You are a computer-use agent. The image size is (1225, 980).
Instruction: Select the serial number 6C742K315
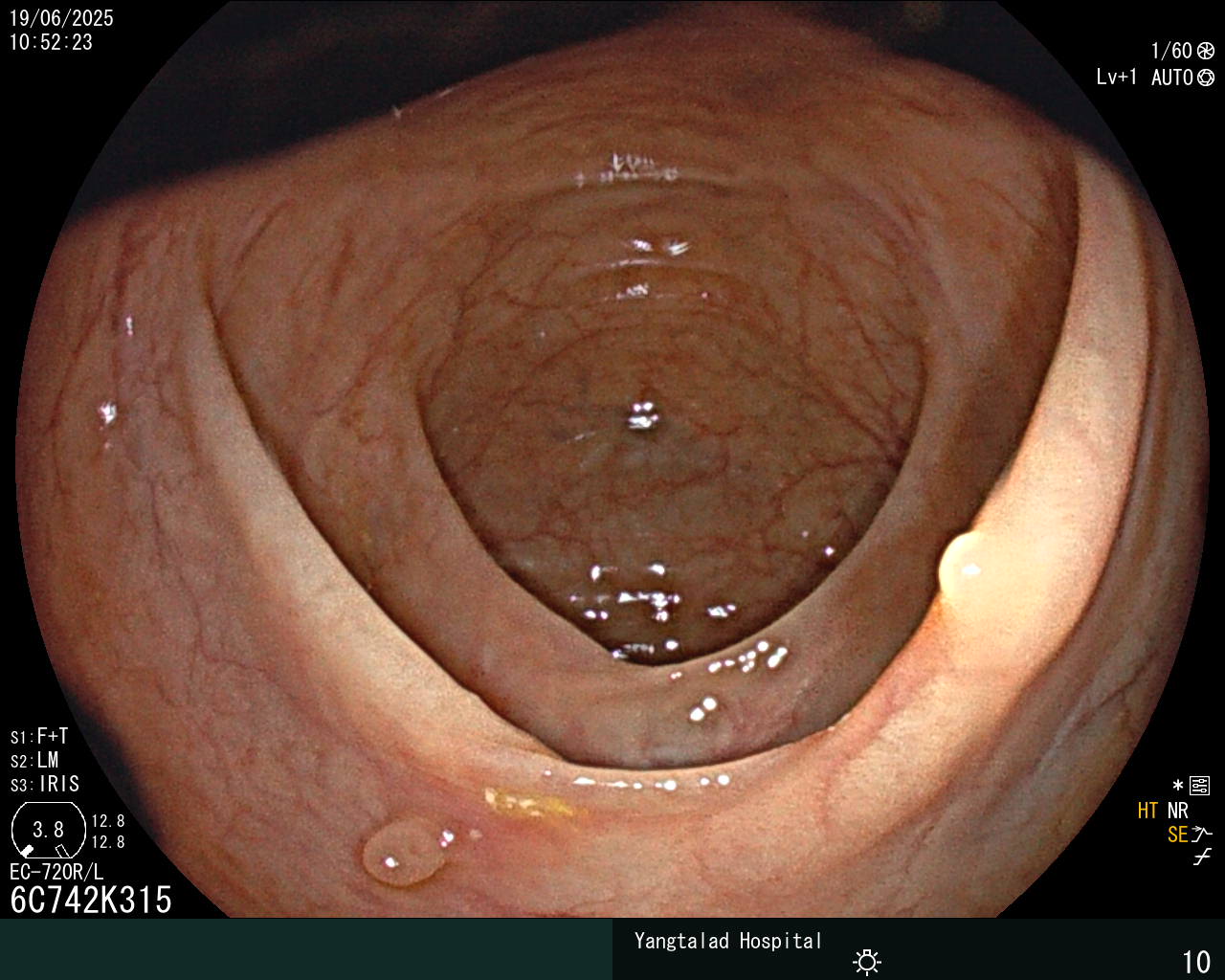91,900
